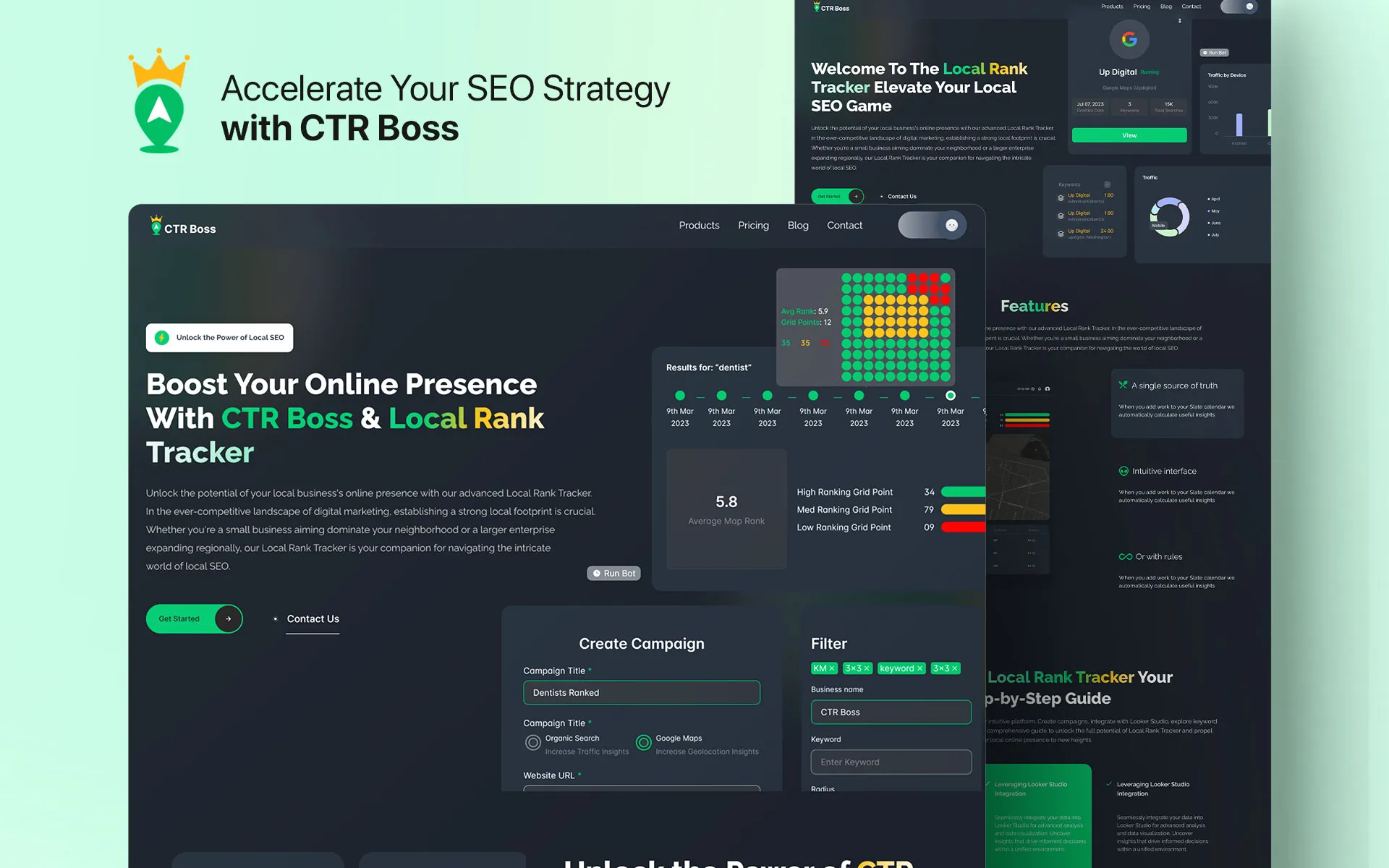Remove the 'keyword' filter tag
Screen dimensions: 1389x868
tap(919, 668)
